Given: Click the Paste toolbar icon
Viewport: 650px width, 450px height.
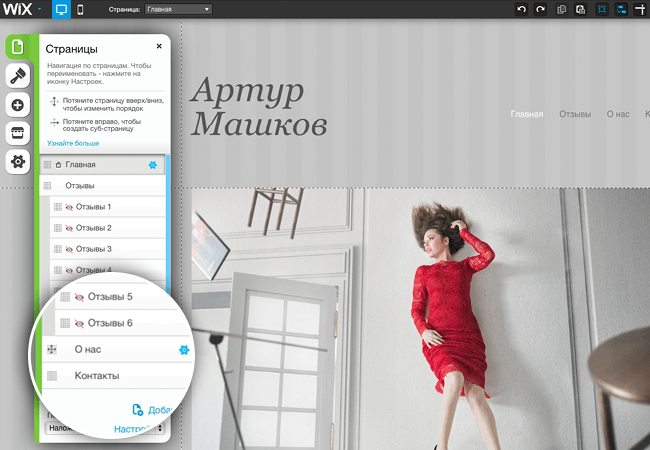Looking at the screenshot, I should pos(580,9).
